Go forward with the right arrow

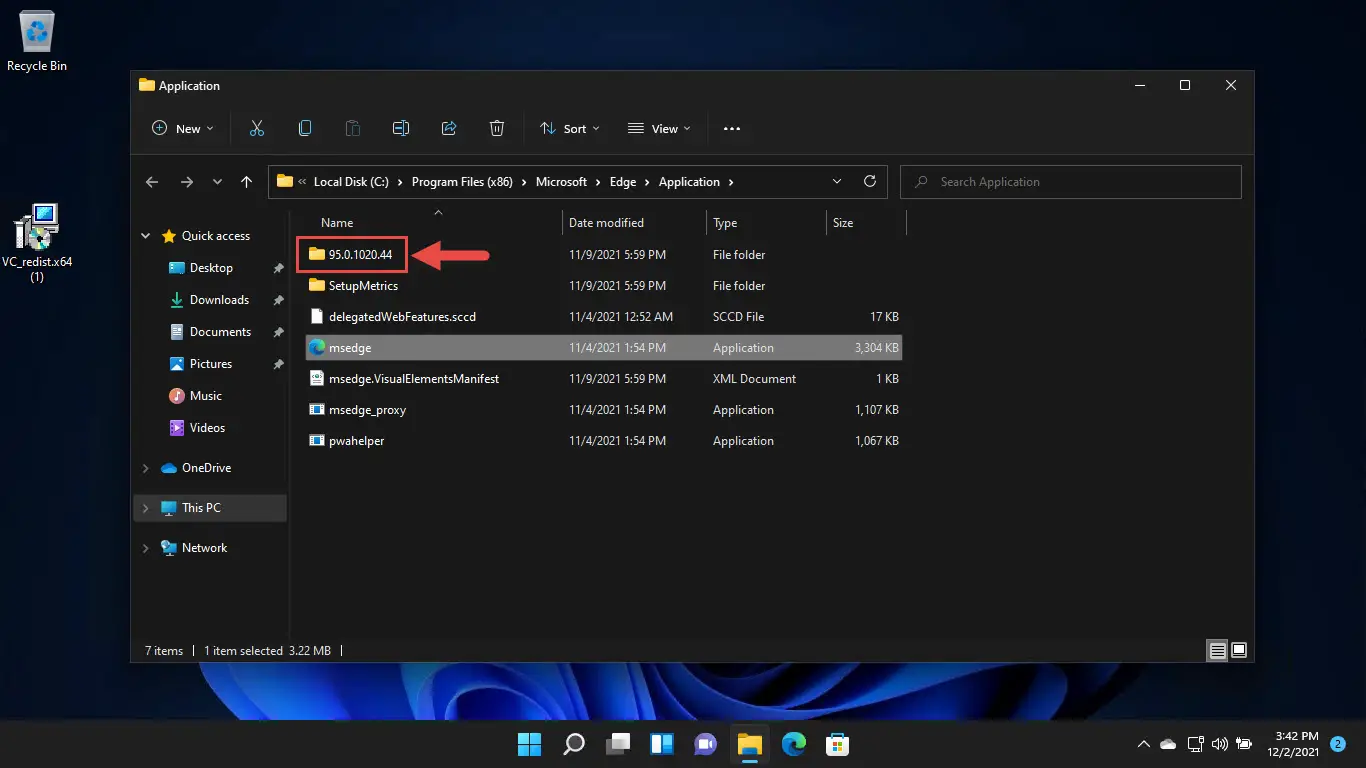coord(186,182)
